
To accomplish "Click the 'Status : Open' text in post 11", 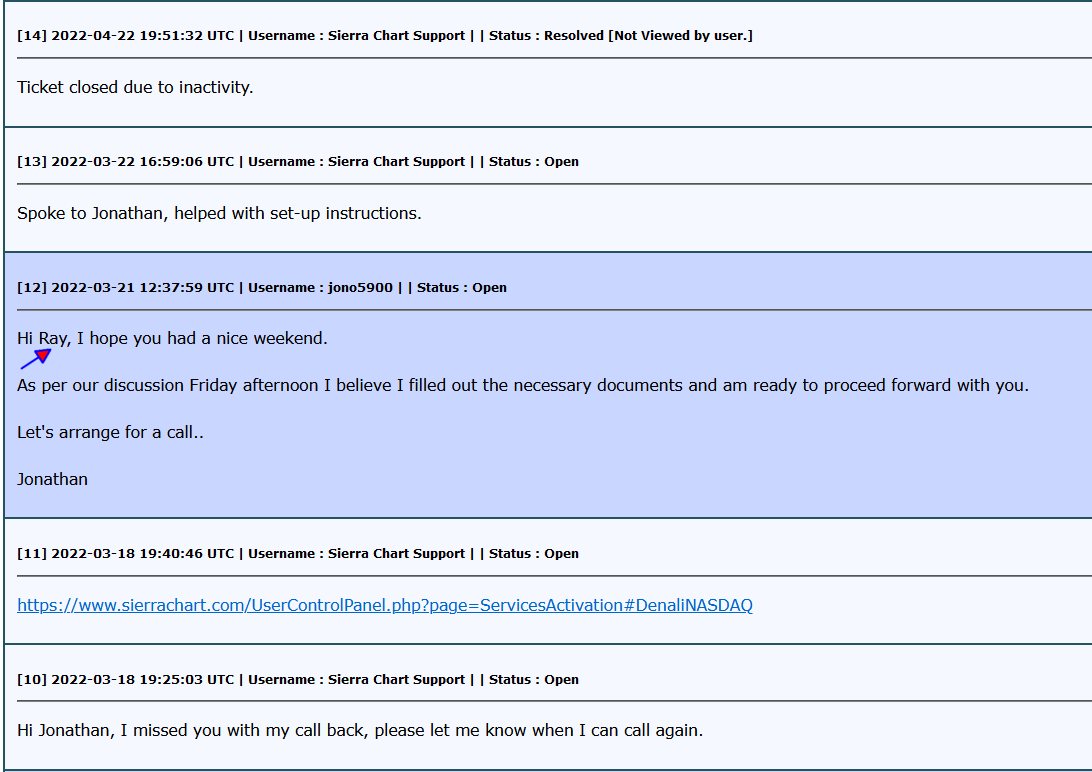I will coord(534,554).
